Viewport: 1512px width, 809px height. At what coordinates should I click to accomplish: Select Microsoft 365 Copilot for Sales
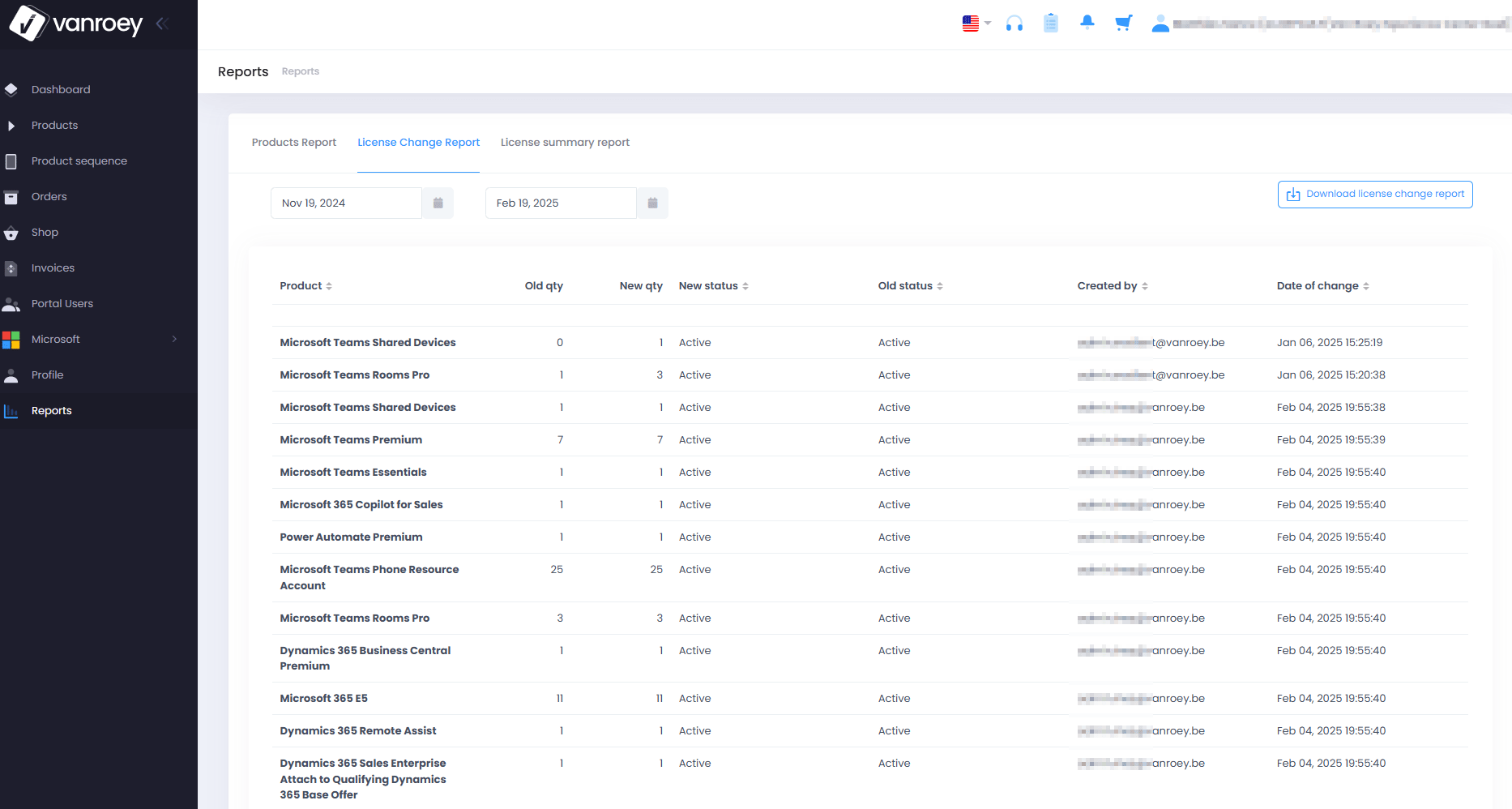pos(361,504)
